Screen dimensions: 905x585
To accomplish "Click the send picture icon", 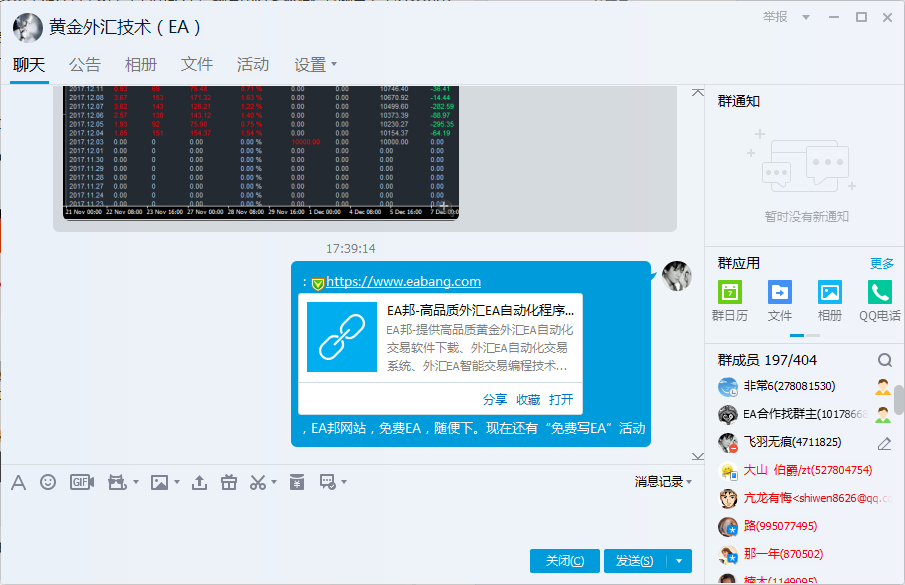I will [x=159, y=482].
